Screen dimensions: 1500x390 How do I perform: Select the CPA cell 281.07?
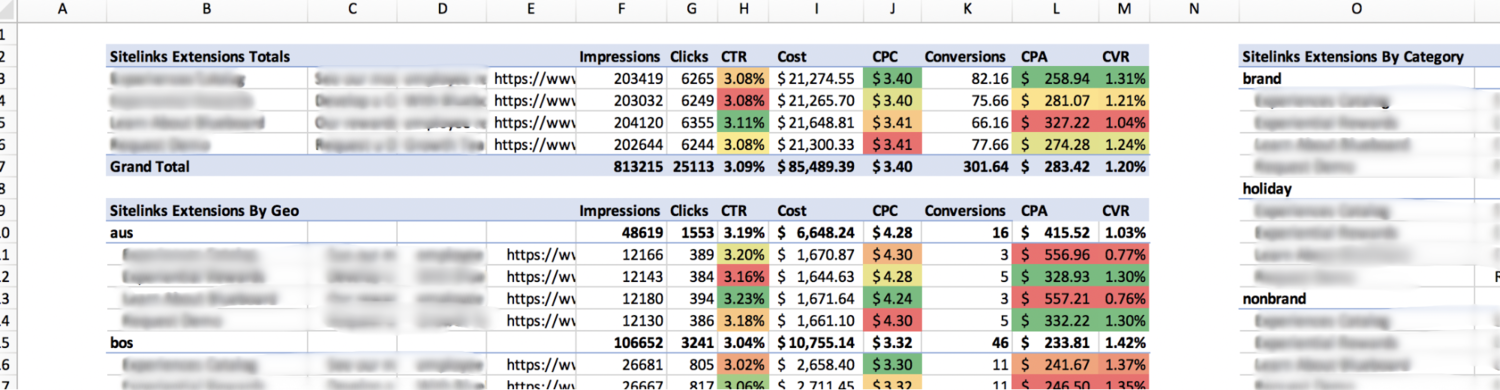(x=1056, y=101)
